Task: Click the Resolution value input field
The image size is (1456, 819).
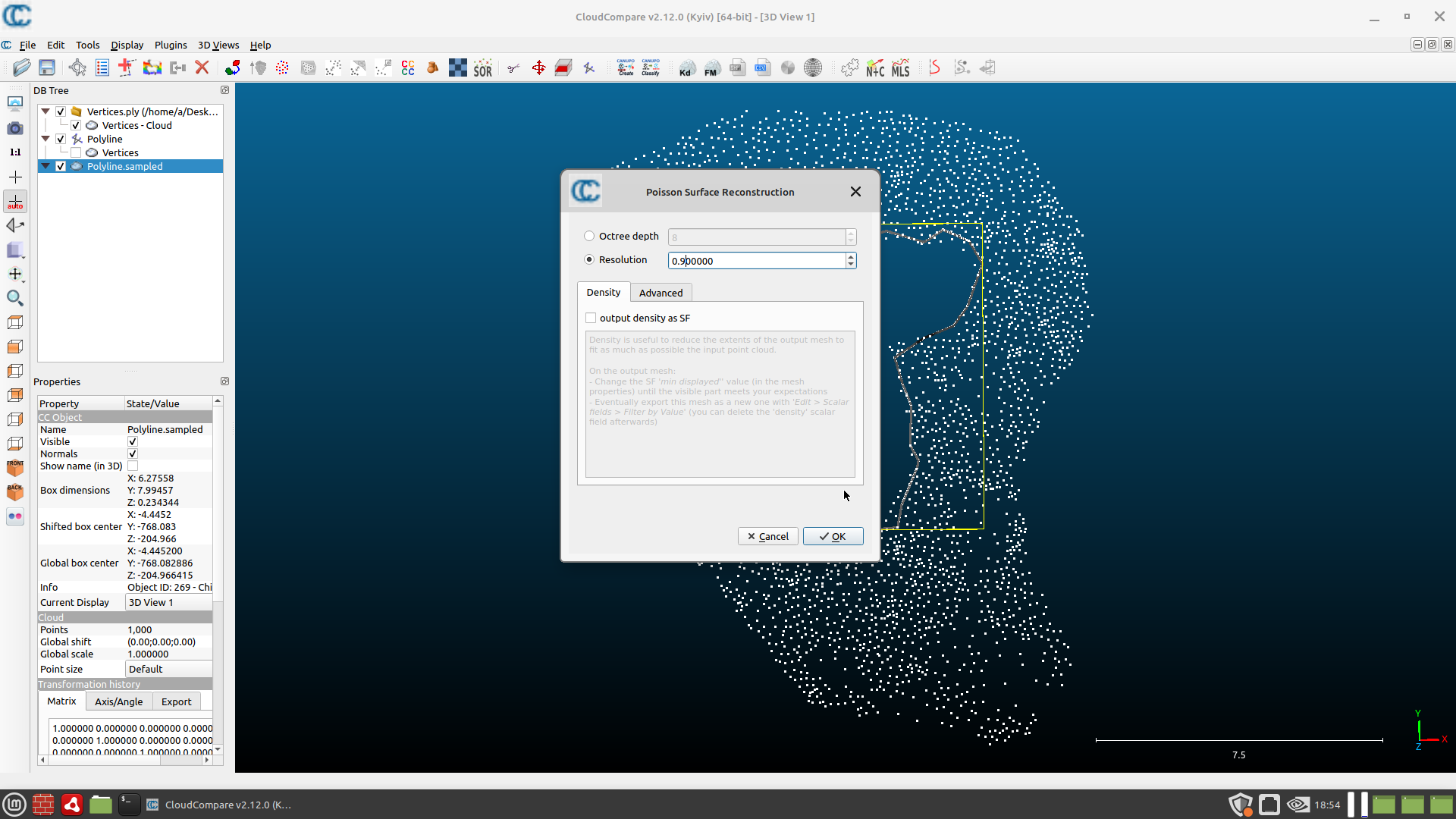Action: [x=756, y=261]
